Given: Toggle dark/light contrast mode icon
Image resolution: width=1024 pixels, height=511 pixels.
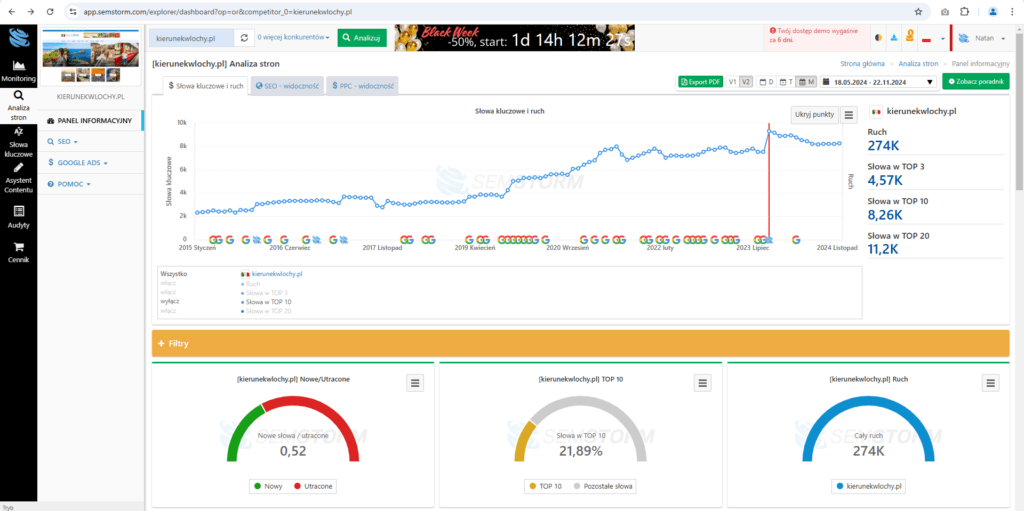Looking at the screenshot, I should point(878,39).
